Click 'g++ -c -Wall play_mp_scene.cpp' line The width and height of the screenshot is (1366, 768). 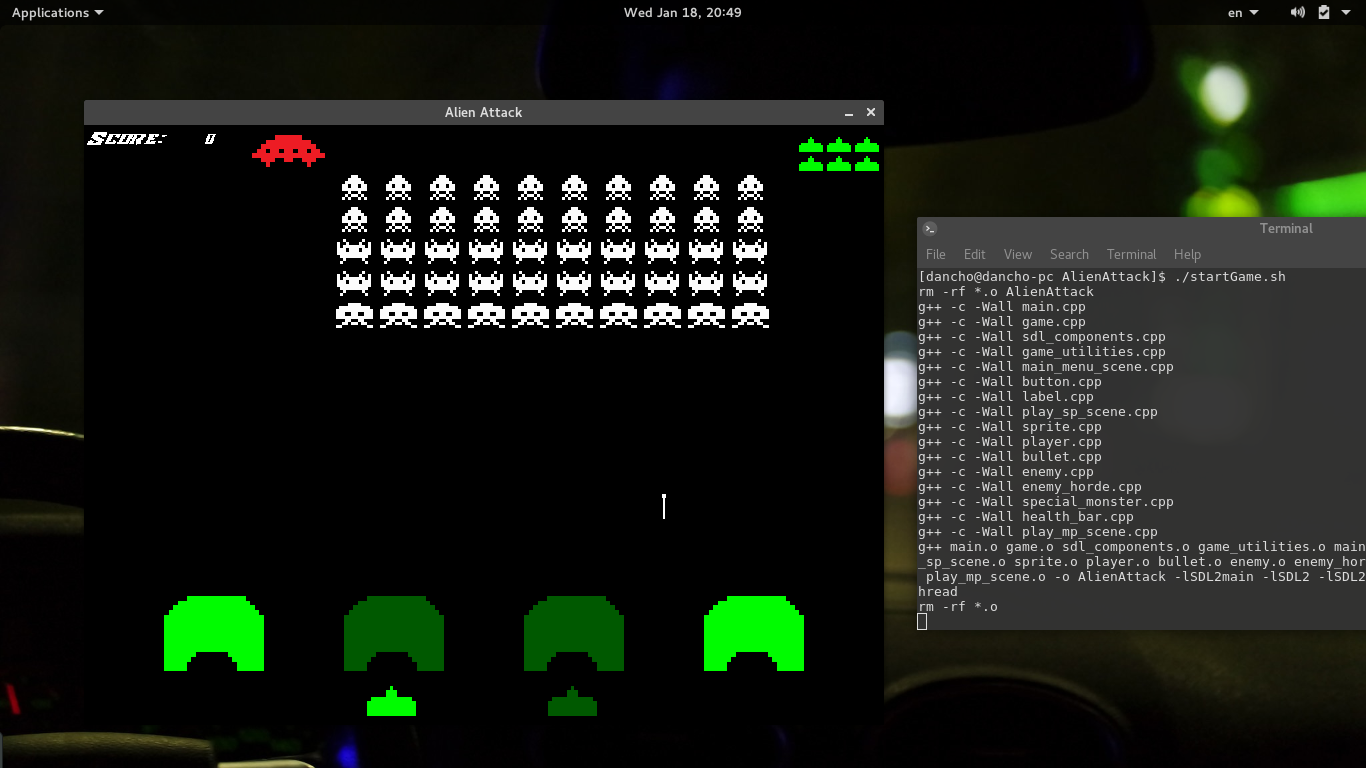coord(1038,531)
